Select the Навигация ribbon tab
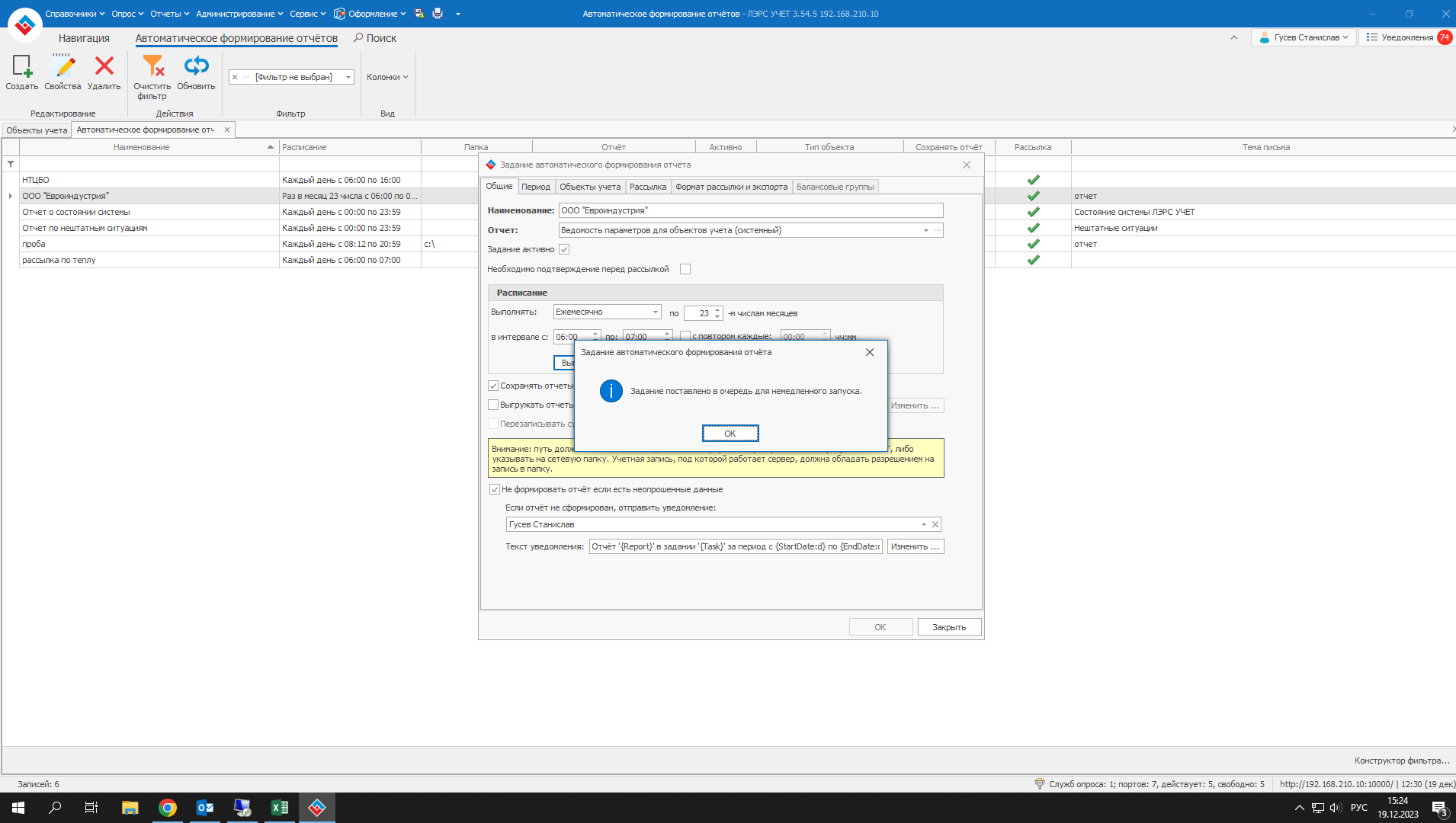Image resolution: width=1456 pixels, height=823 pixels. pos(84,38)
